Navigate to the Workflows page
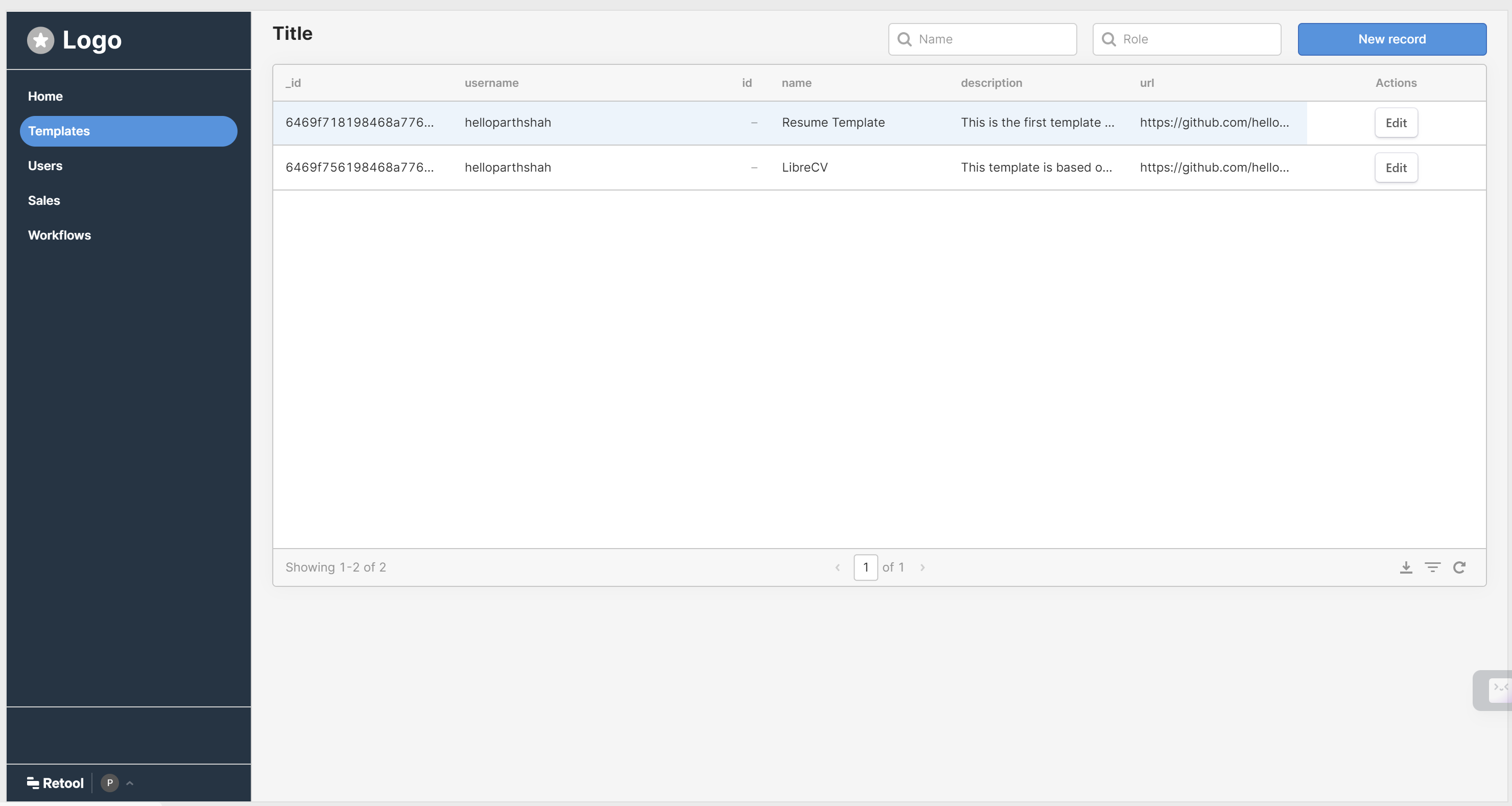This screenshot has height=806, width=1512. (59, 235)
